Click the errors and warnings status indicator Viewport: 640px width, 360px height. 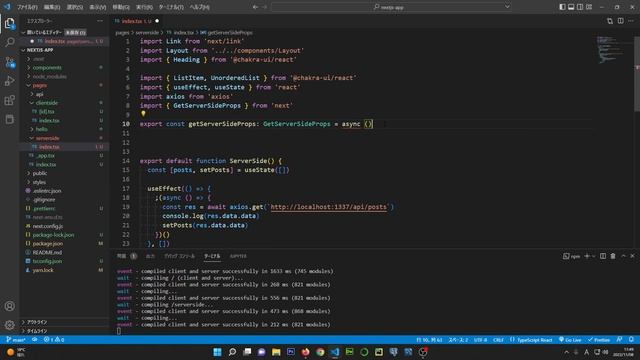pyautogui.click(x=54, y=340)
